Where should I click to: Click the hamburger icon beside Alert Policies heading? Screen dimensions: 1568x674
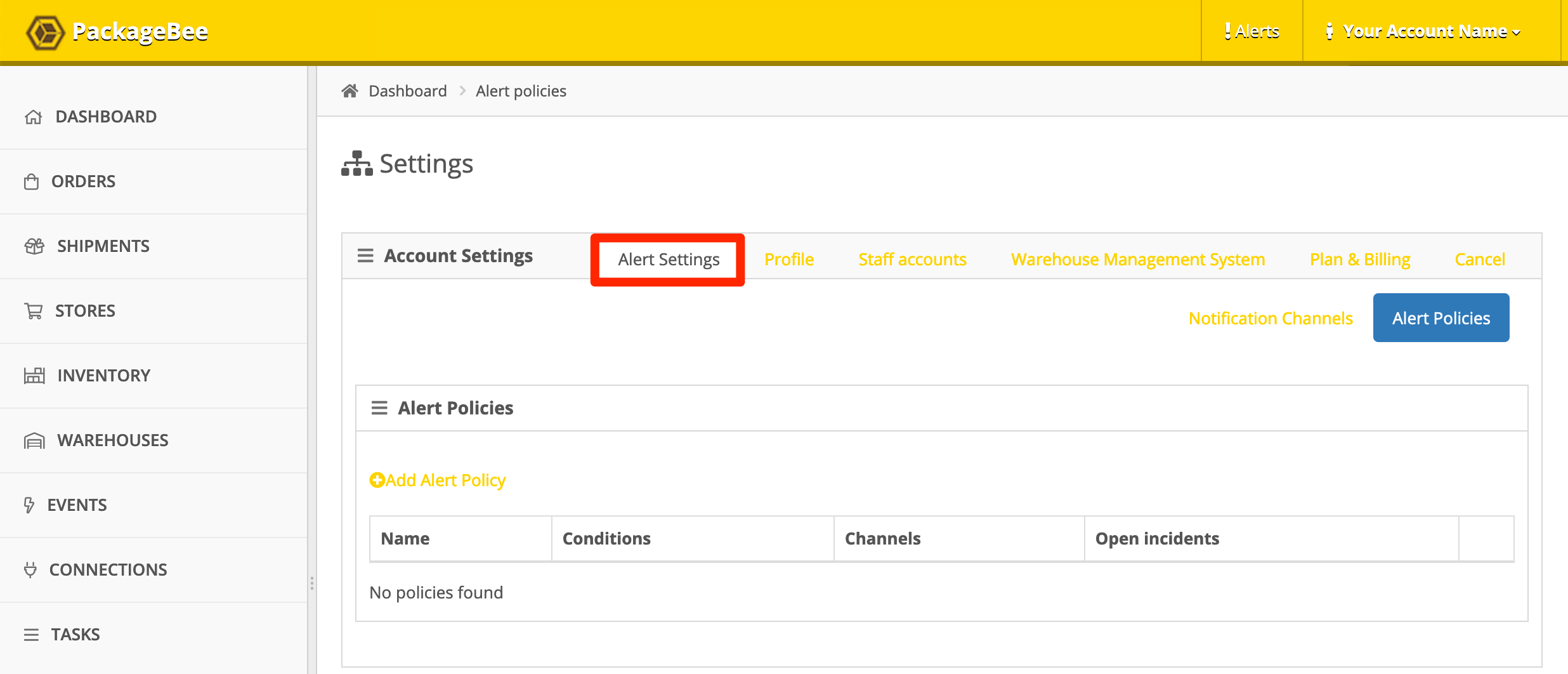coord(379,408)
